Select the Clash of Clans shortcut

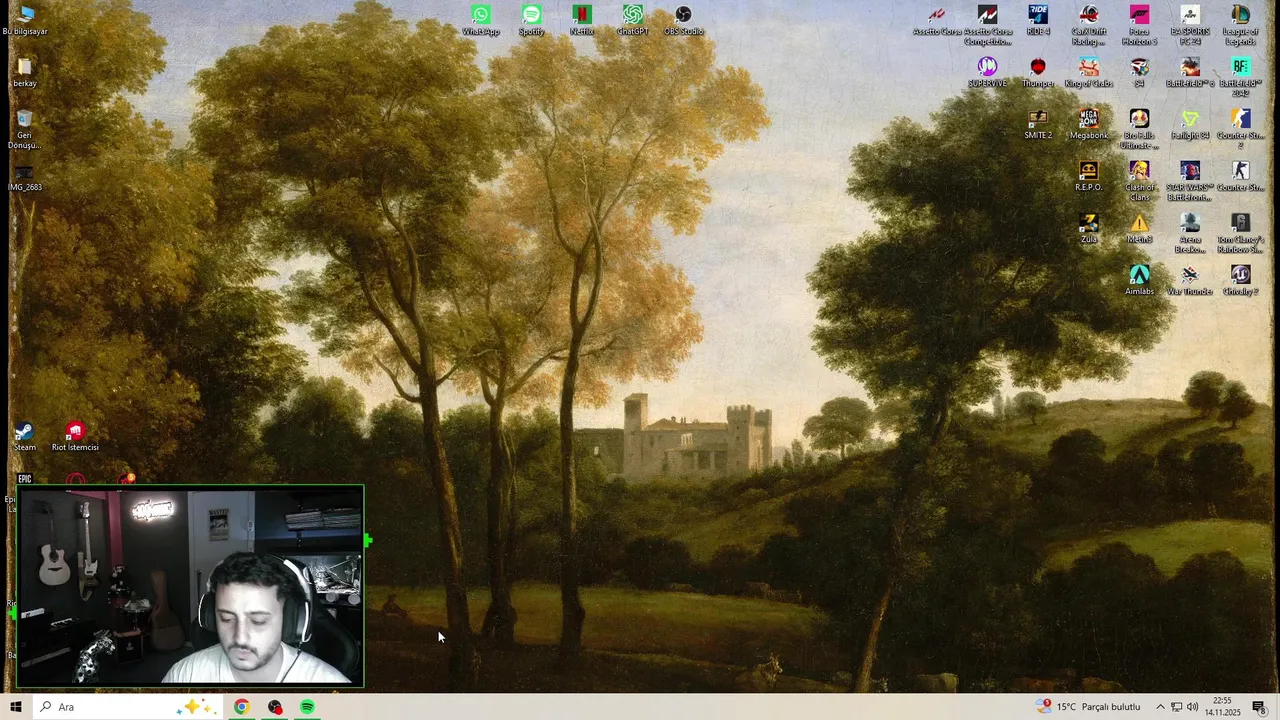click(x=1139, y=181)
